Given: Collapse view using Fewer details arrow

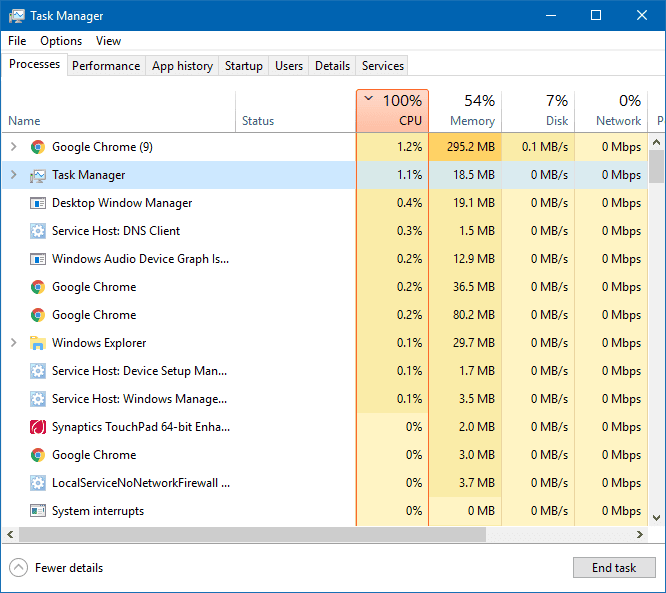Looking at the screenshot, I should coord(18,568).
